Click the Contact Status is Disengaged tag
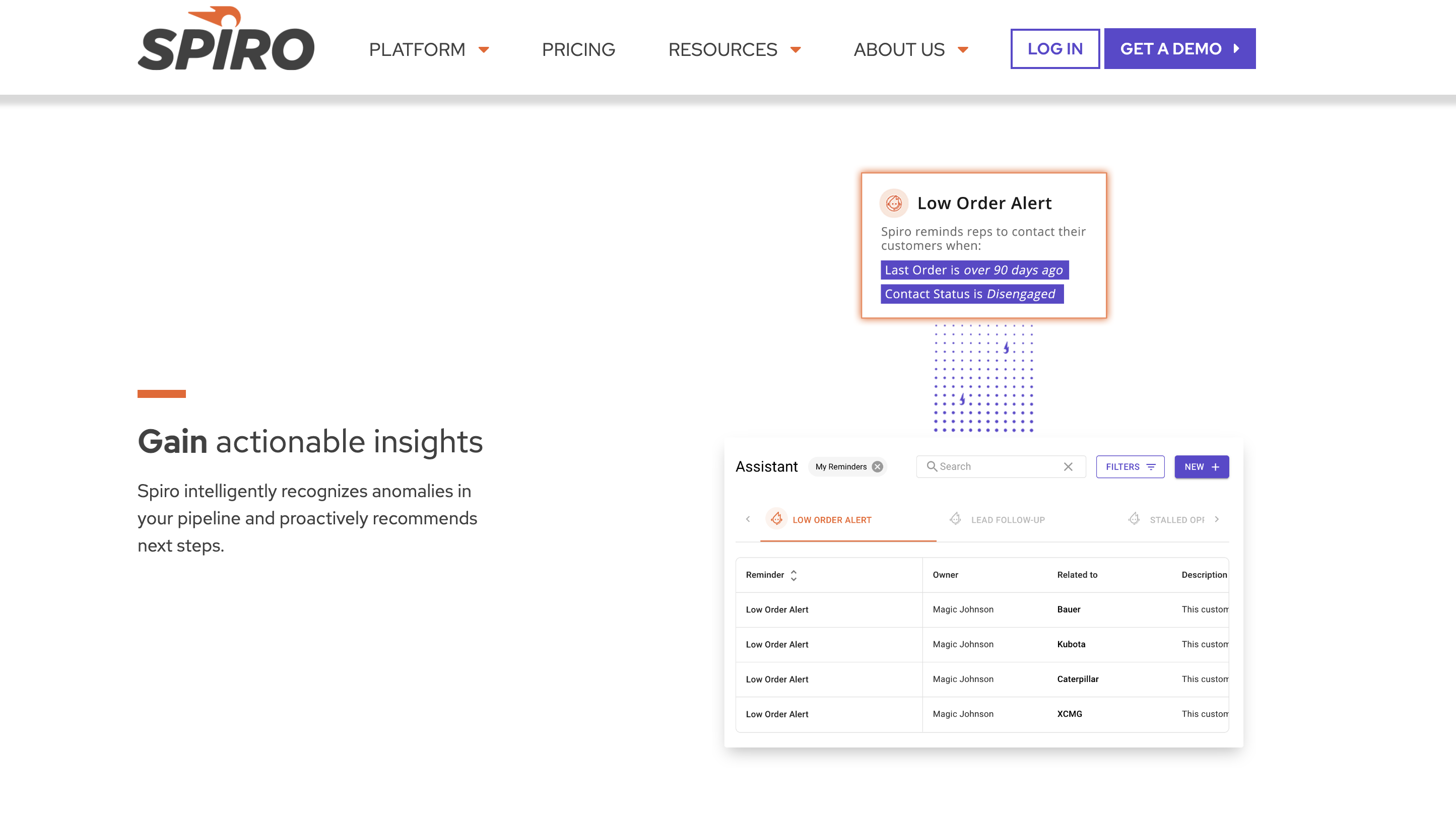Viewport: 1456px width, 817px height. [x=972, y=294]
